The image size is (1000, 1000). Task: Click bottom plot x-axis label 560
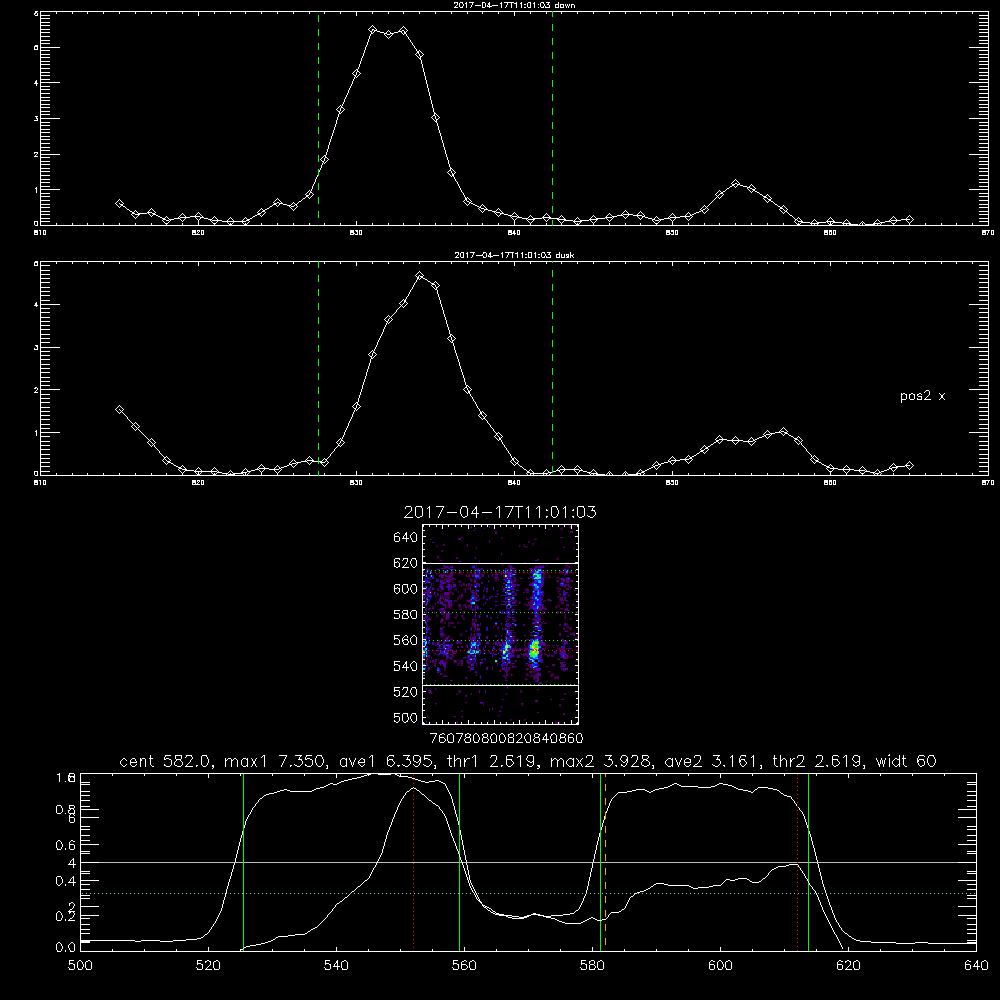click(x=464, y=966)
